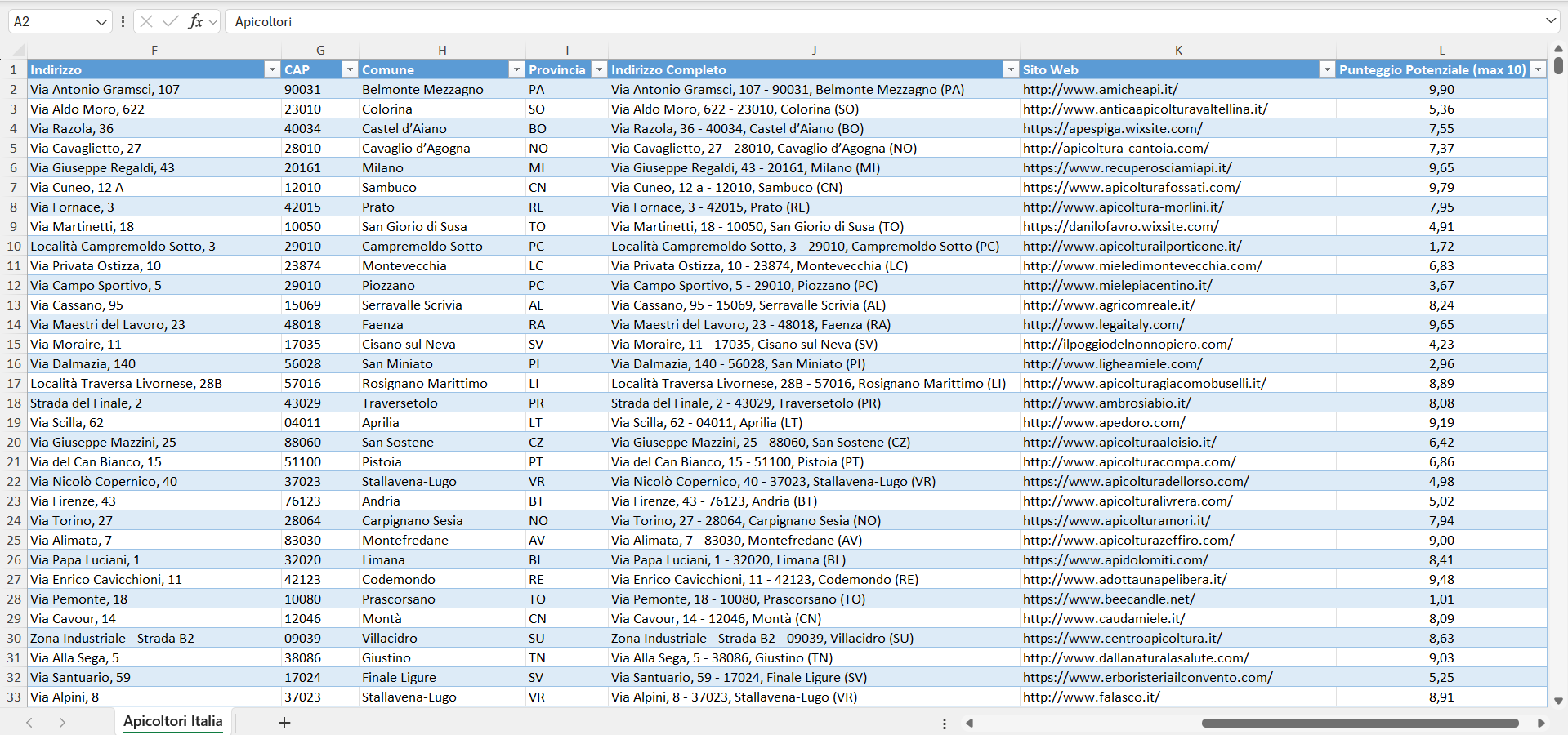1568x735 pixels.
Task: Click CAP cell 20161
Action: (x=320, y=167)
